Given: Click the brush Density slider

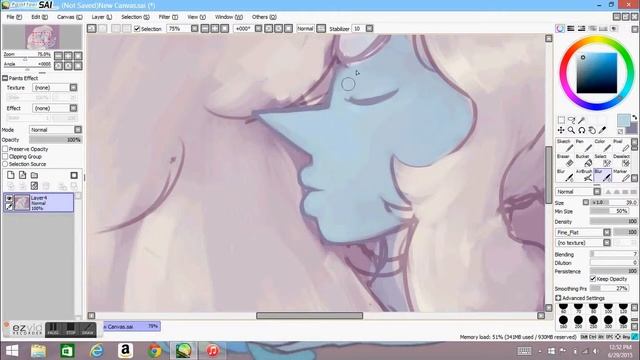Looking at the screenshot, I should pyautogui.click(x=613, y=221).
